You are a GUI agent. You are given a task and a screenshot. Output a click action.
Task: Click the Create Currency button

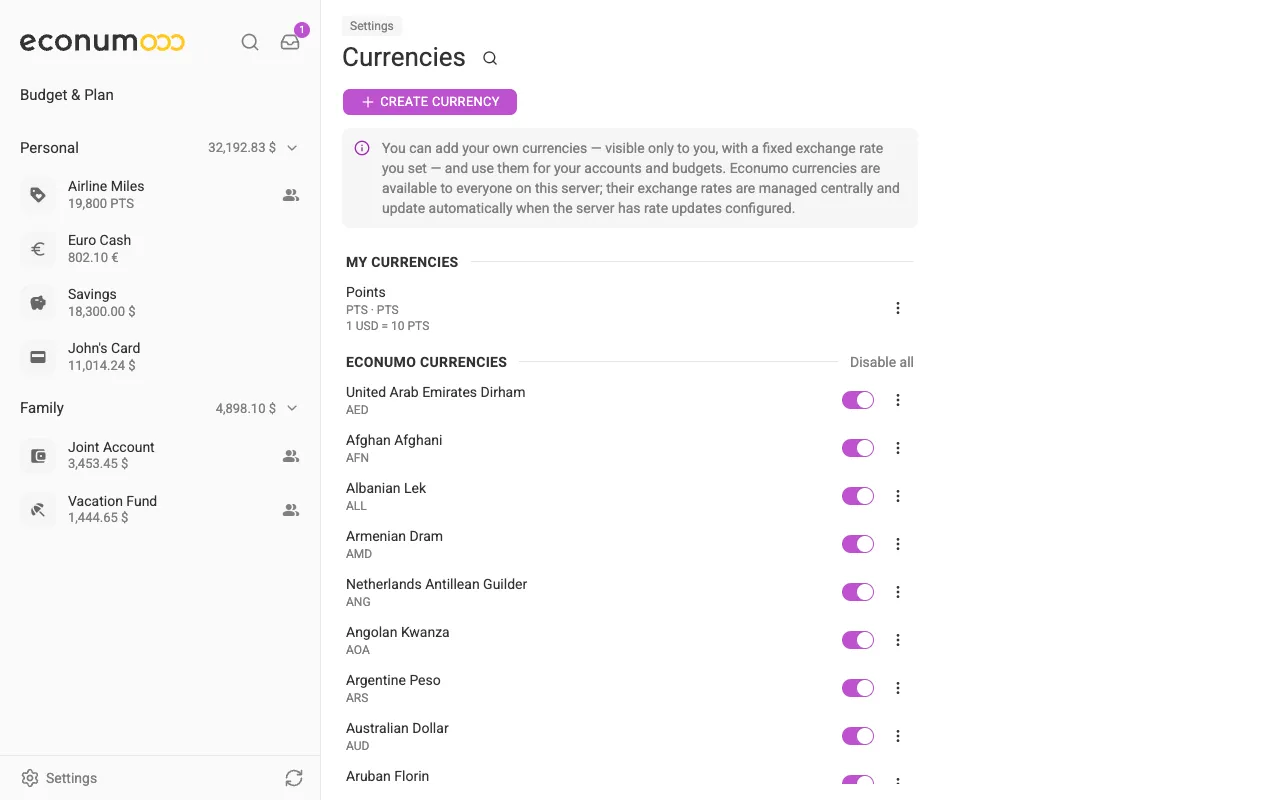430,102
